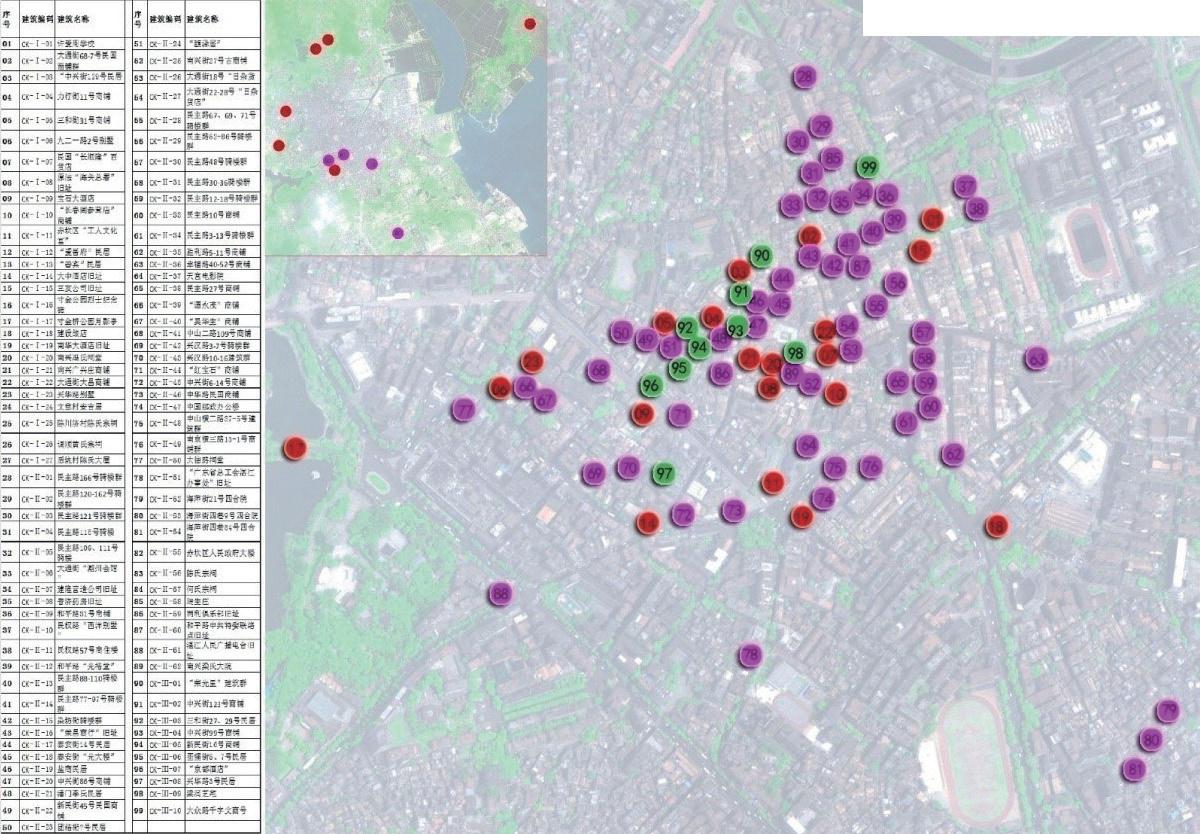This screenshot has height=834, width=1200.
Task: Select green marker 96
Action: (651, 386)
